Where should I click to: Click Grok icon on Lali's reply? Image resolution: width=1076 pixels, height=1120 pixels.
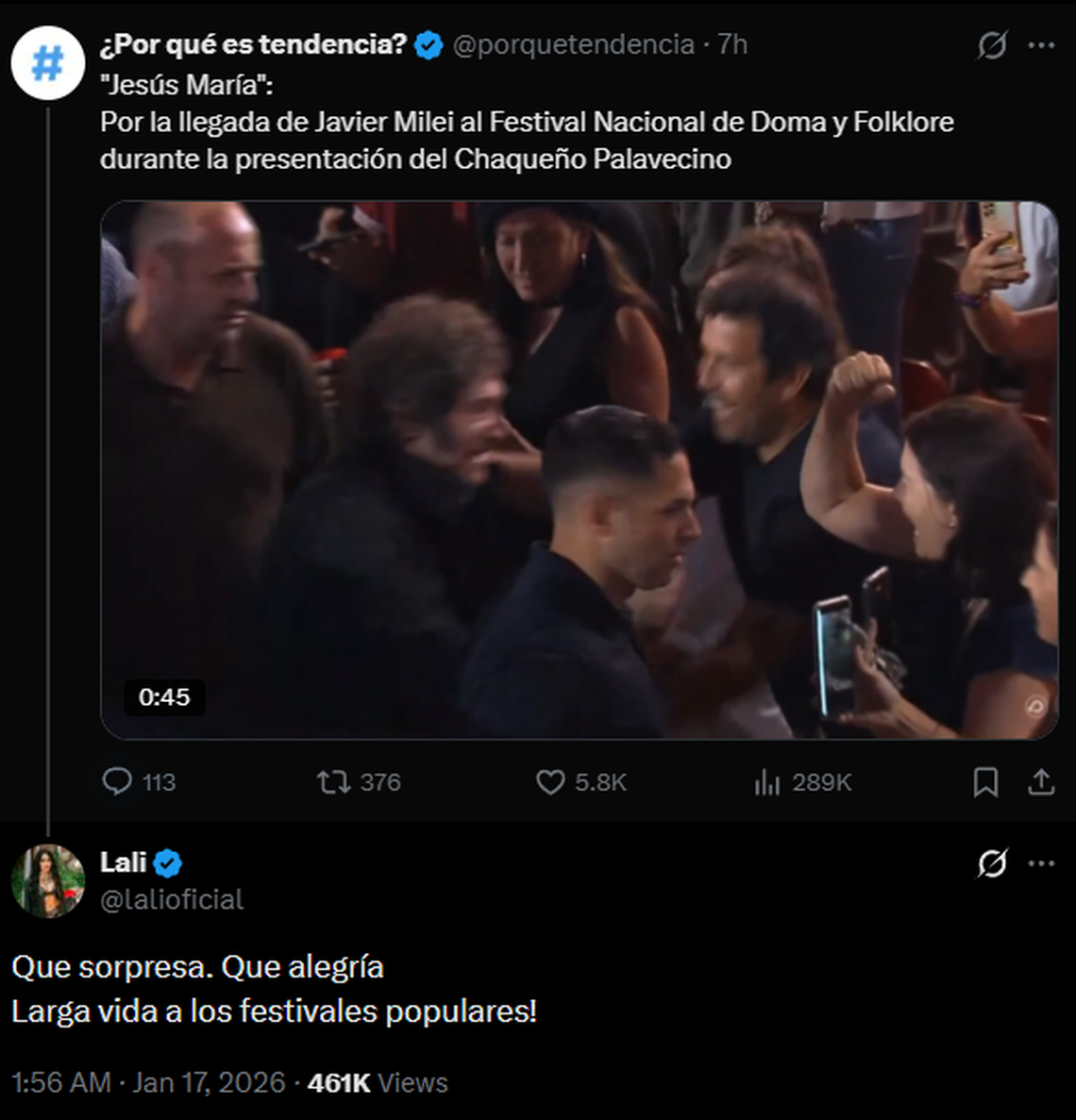point(992,863)
